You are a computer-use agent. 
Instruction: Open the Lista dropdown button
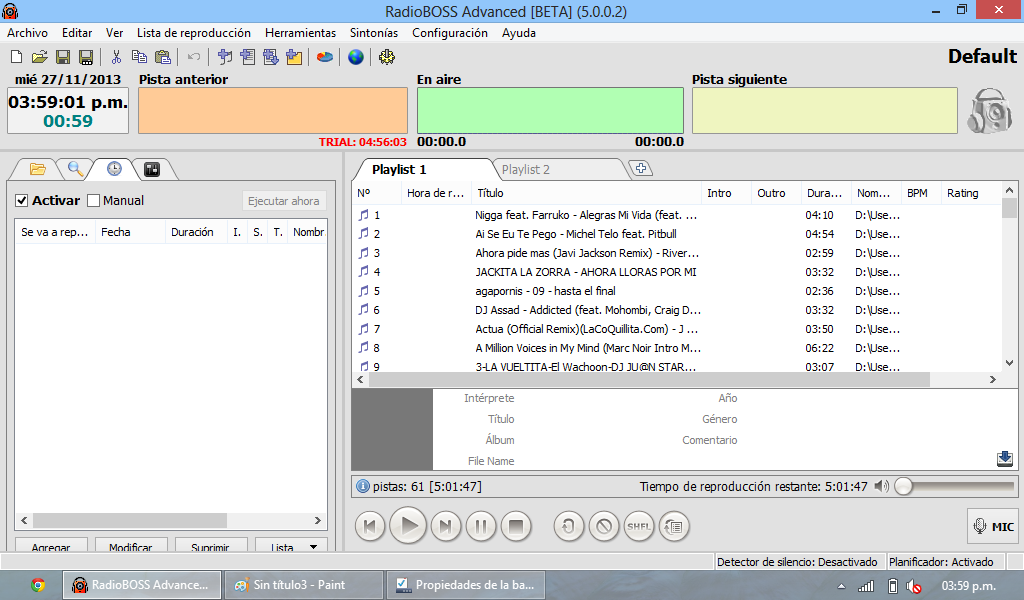[x=291, y=545]
